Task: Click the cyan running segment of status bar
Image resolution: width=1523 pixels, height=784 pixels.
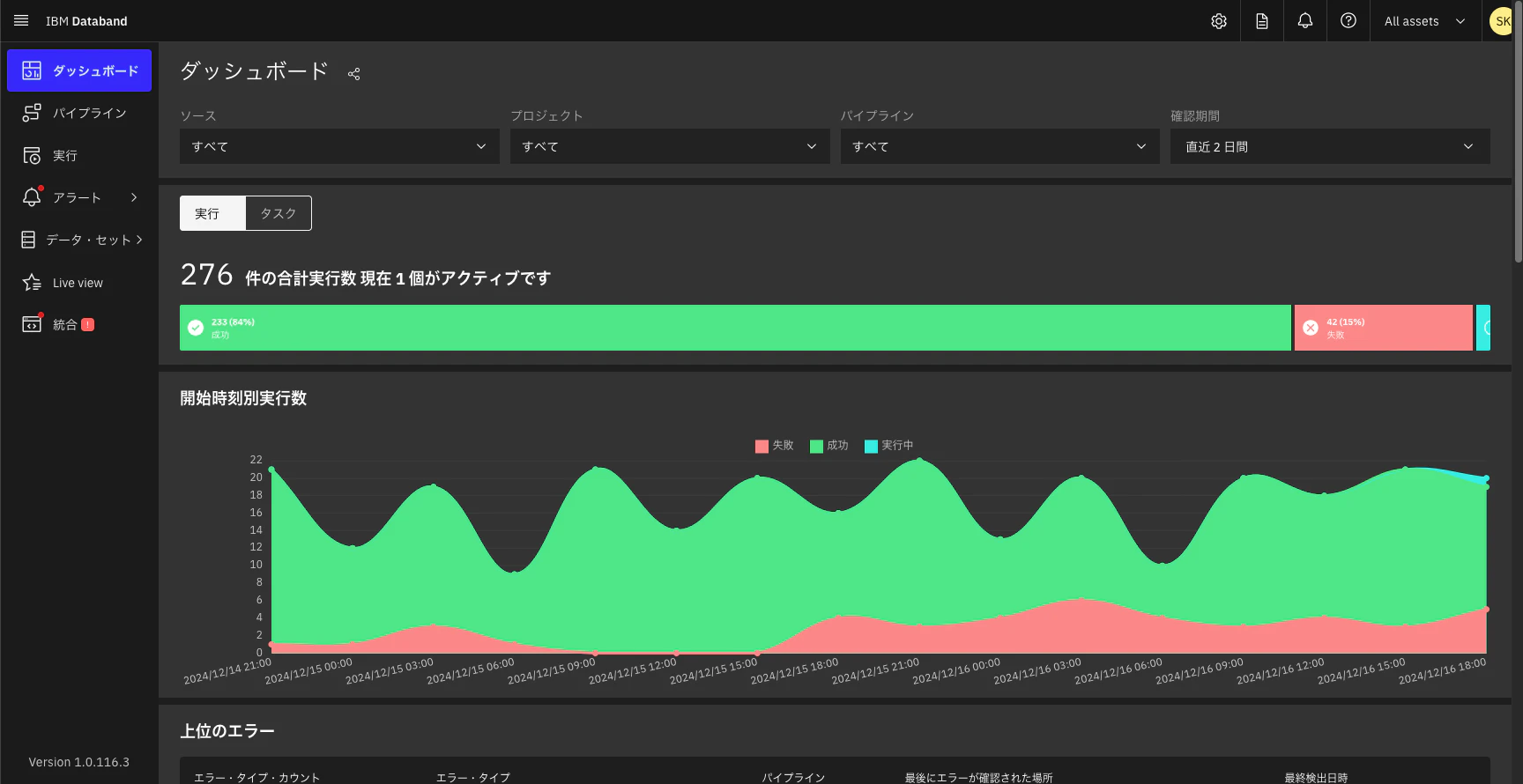Action: coord(1483,328)
